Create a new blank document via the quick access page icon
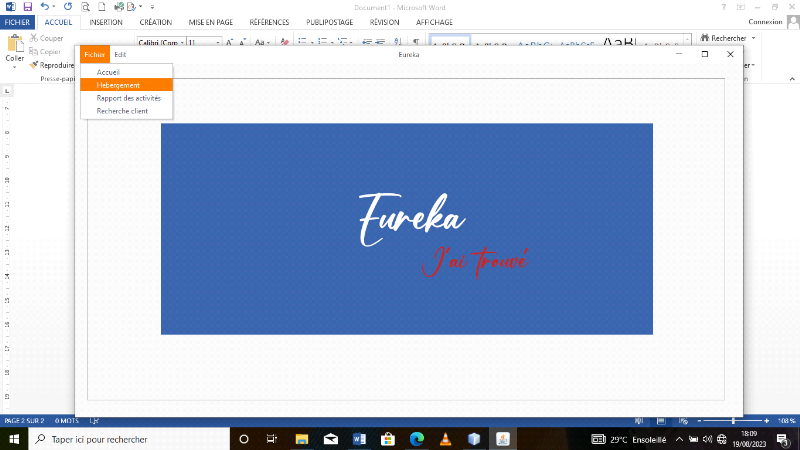 click(x=102, y=7)
